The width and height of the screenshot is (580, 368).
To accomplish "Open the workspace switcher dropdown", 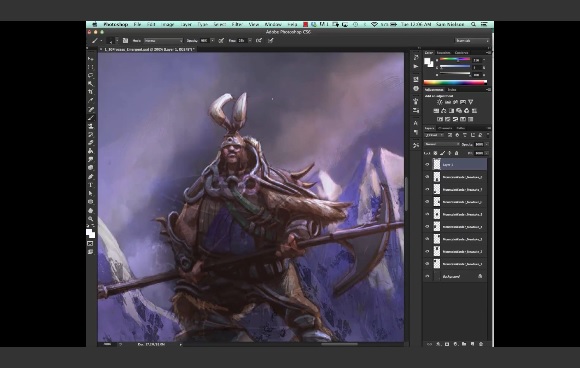I will click(472, 41).
